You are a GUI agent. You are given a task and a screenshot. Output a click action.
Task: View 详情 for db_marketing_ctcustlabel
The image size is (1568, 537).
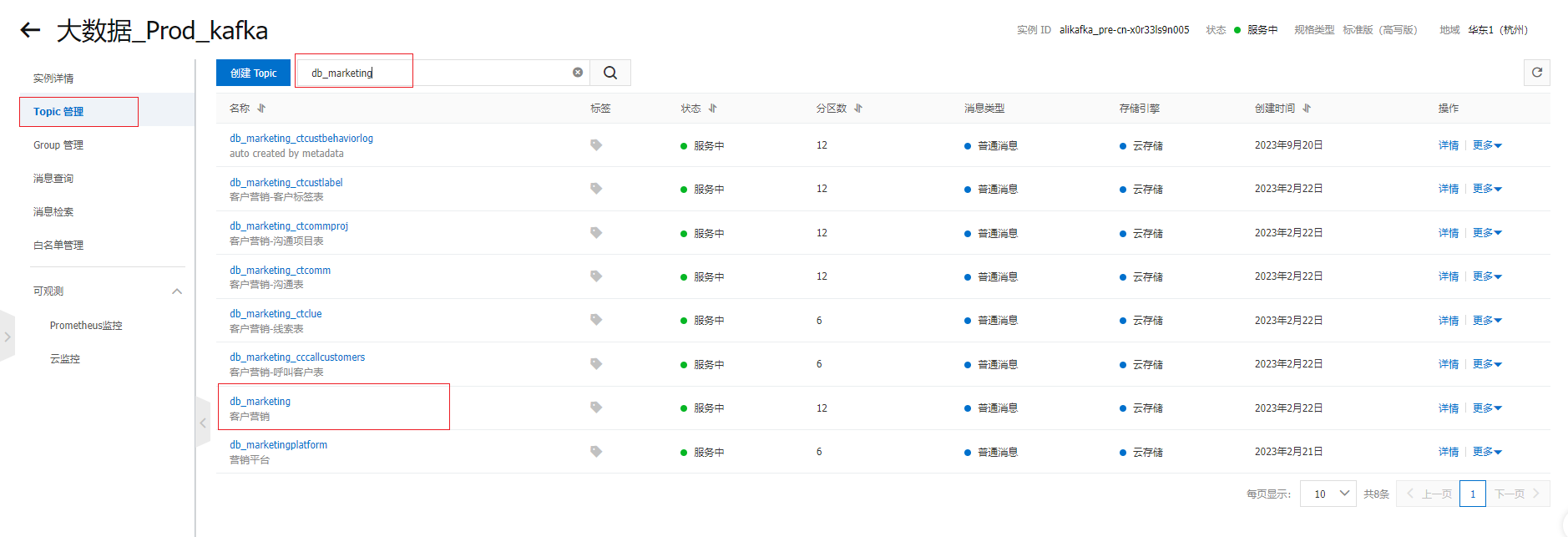coord(1449,189)
